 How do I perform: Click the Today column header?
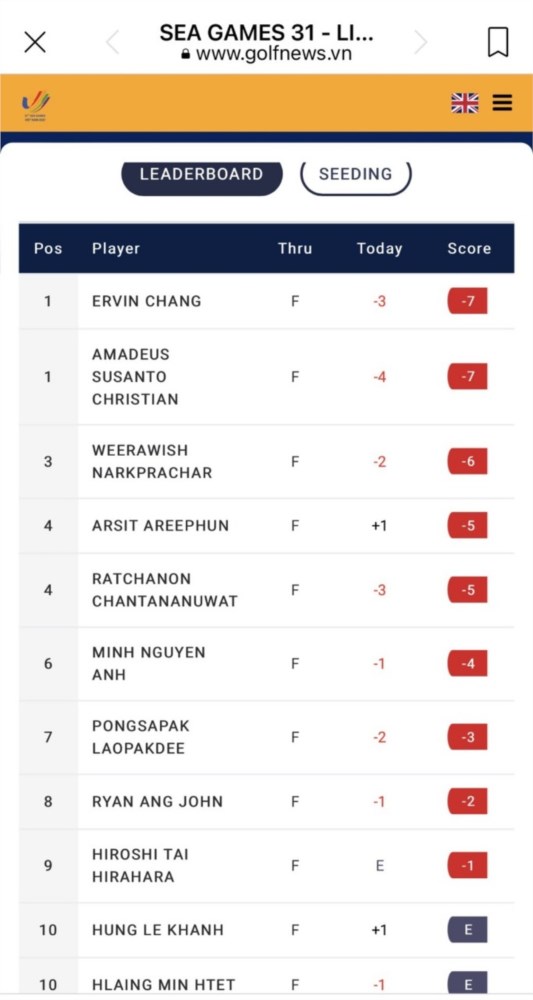(379, 249)
